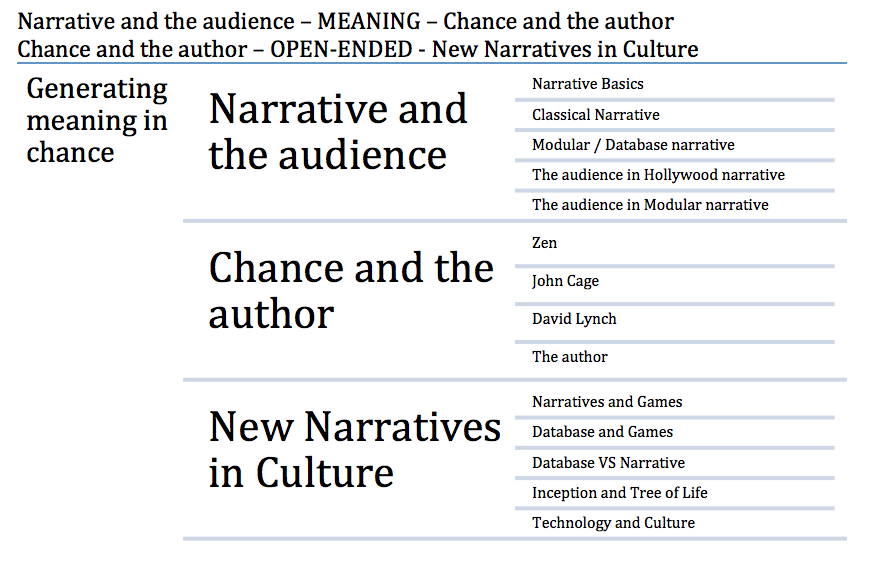This screenshot has width=883, height=567.
Task: Select 'Technology and Culture' item
Action: coord(613,523)
